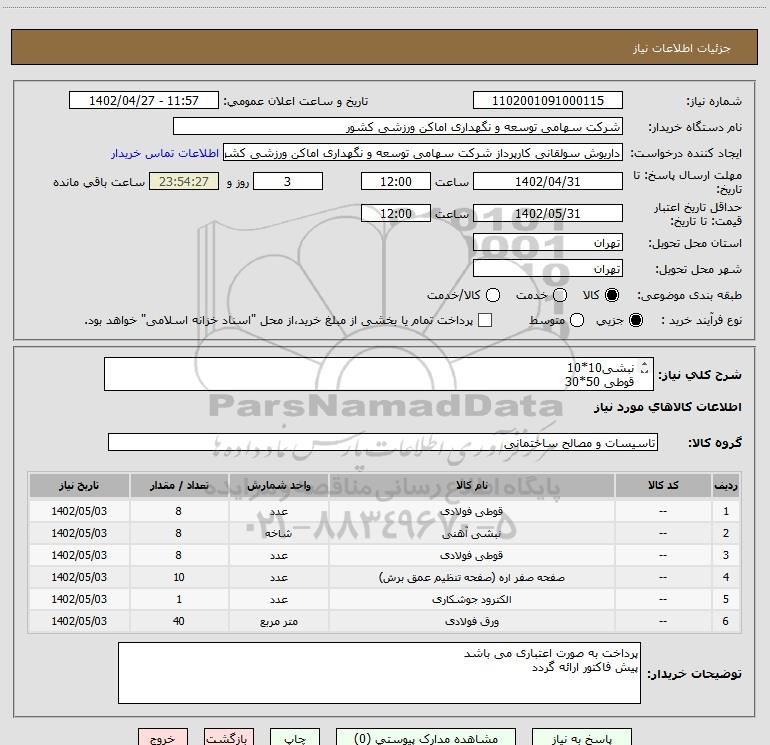
Task: Click the چاپ print button
Action: [295, 738]
